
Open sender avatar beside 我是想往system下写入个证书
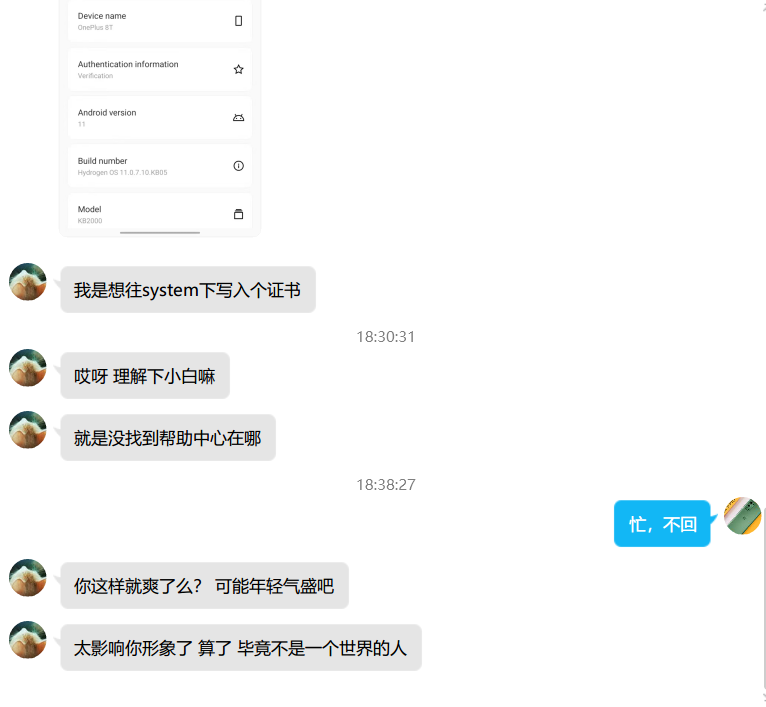pyautogui.click(x=28, y=282)
